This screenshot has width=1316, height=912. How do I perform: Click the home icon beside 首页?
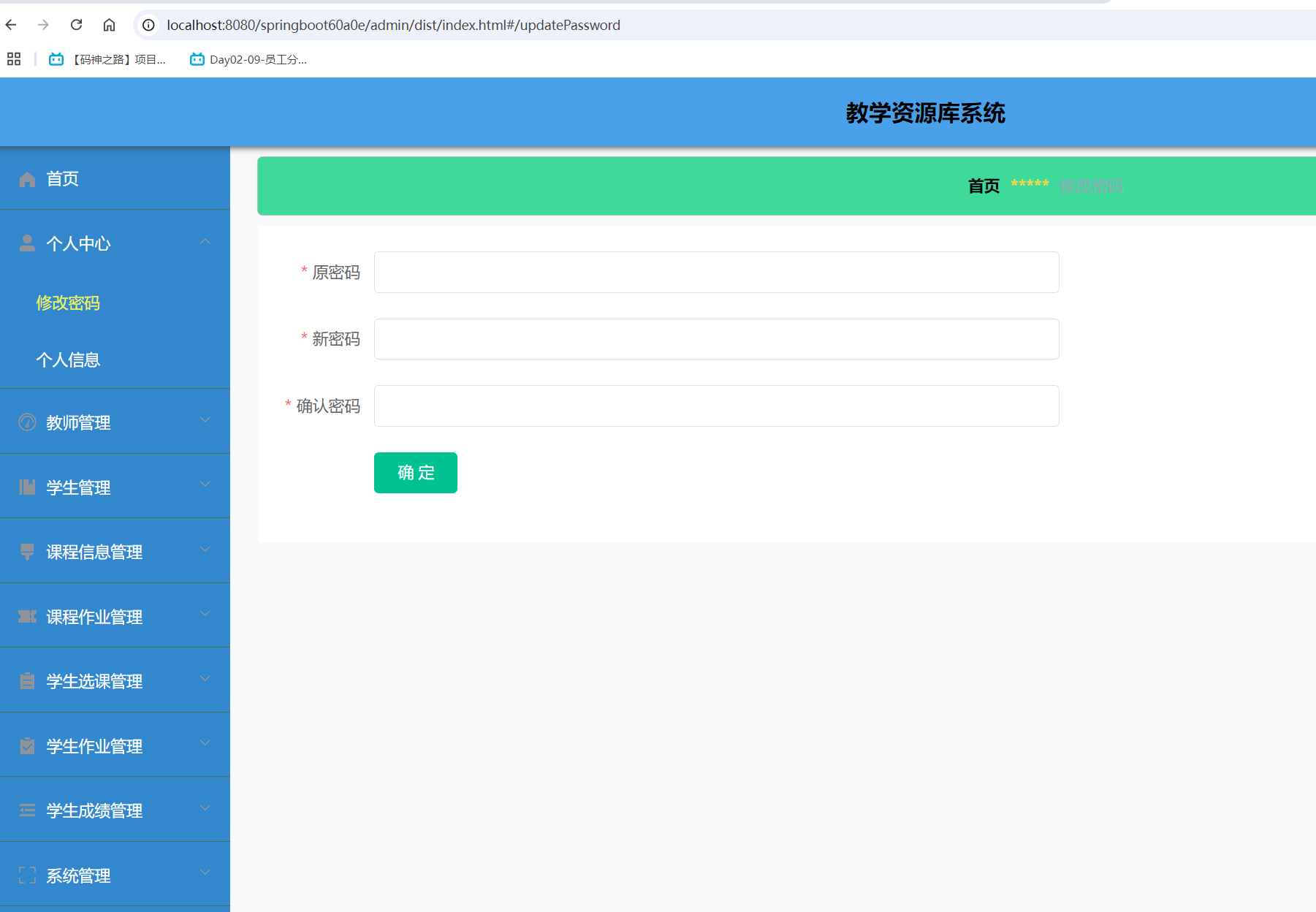click(27, 178)
